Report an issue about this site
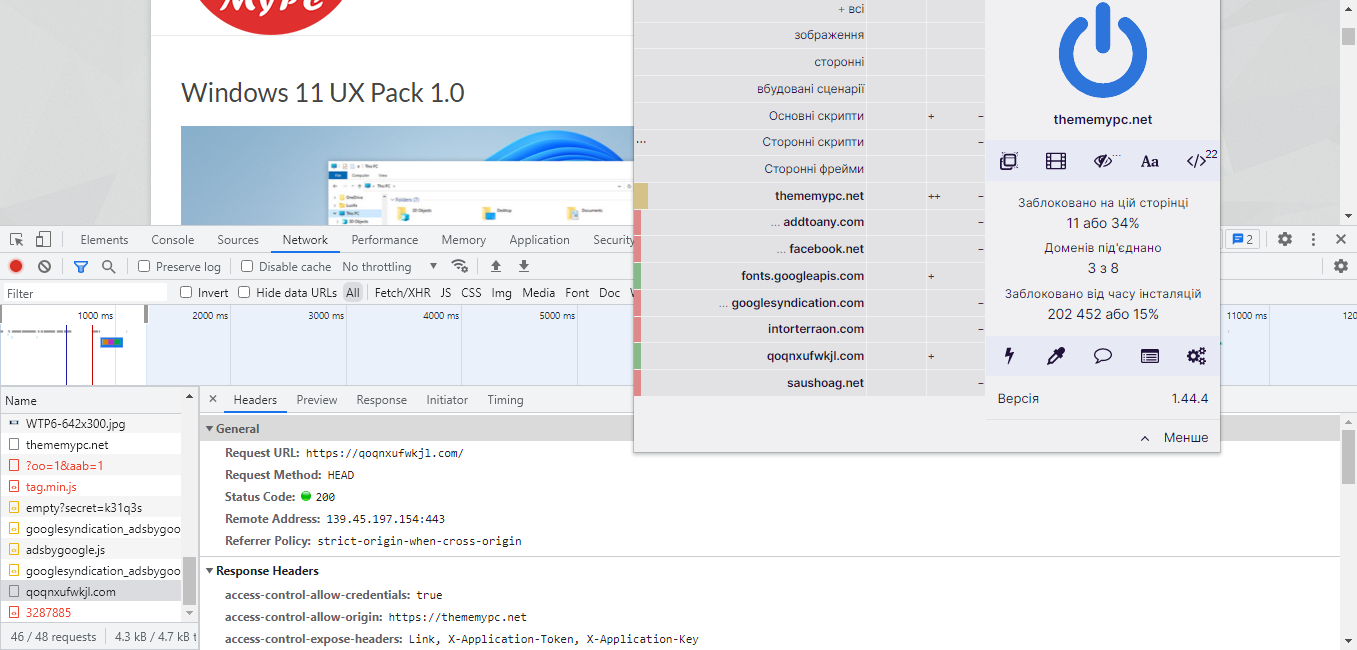 (x=1101, y=355)
